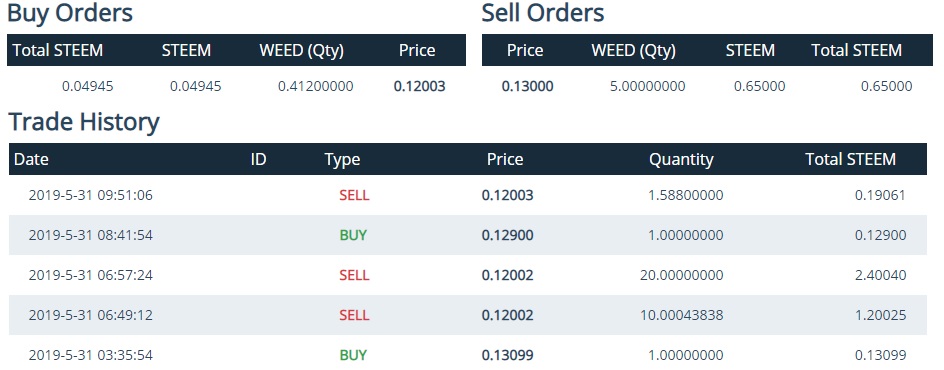Click the trade price 0.13099
The image size is (944, 370).
tap(508, 355)
